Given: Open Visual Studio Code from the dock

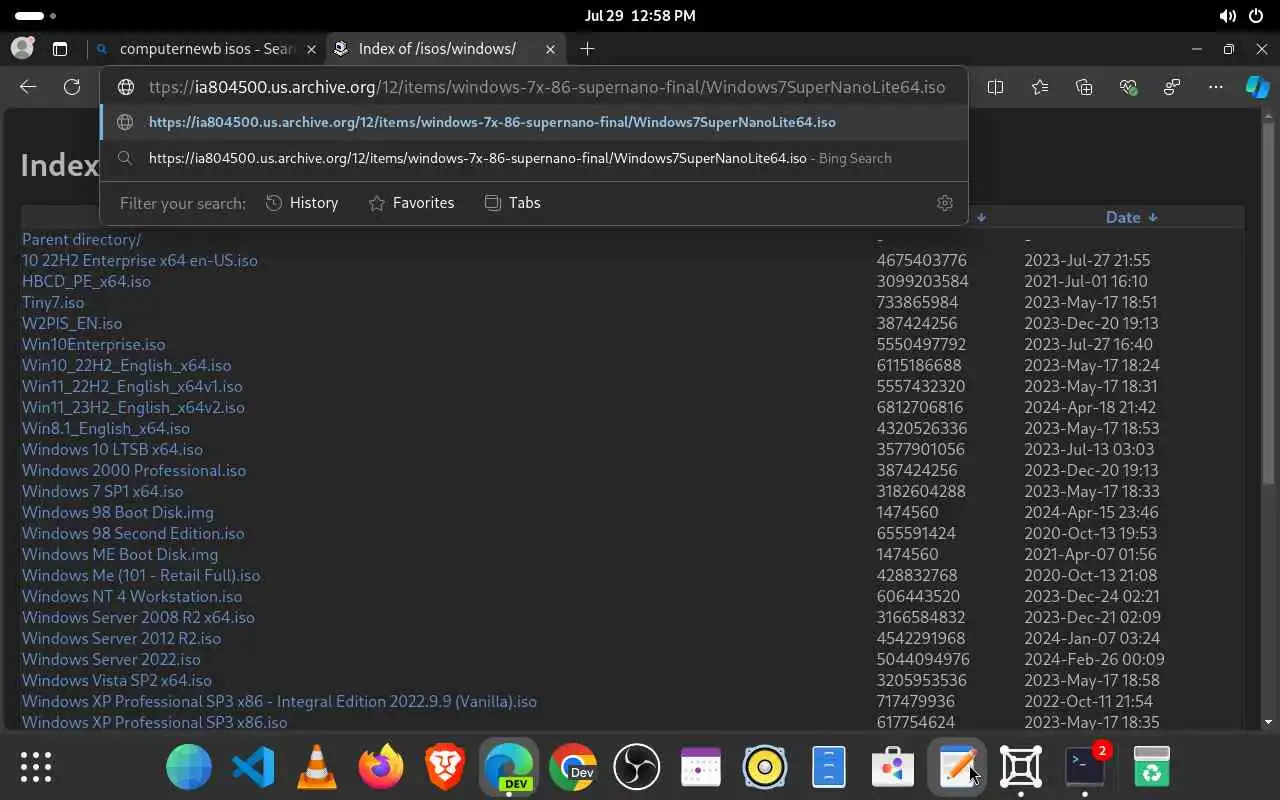Looking at the screenshot, I should (x=253, y=767).
